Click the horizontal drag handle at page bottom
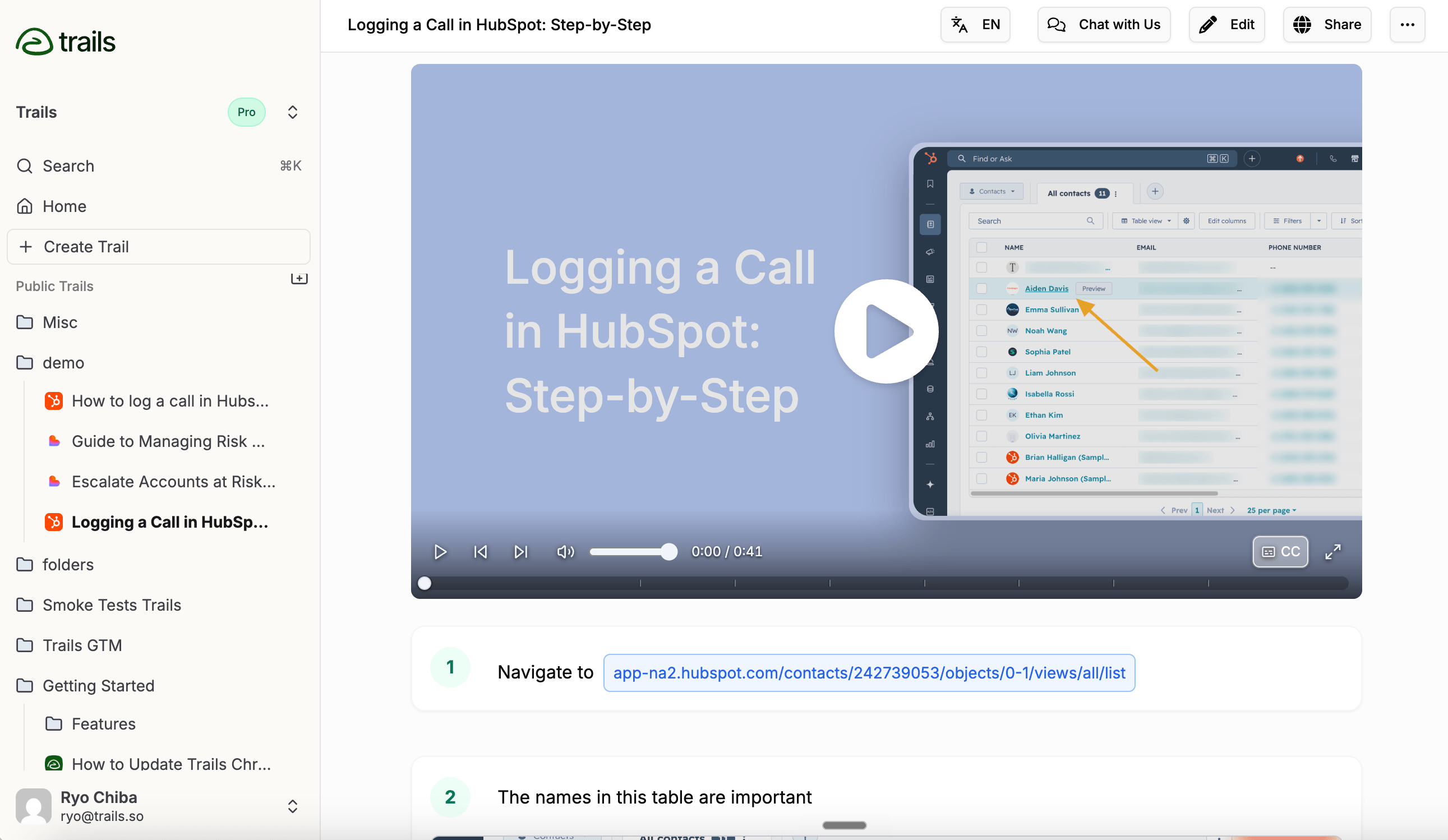The image size is (1448, 840). (x=844, y=825)
